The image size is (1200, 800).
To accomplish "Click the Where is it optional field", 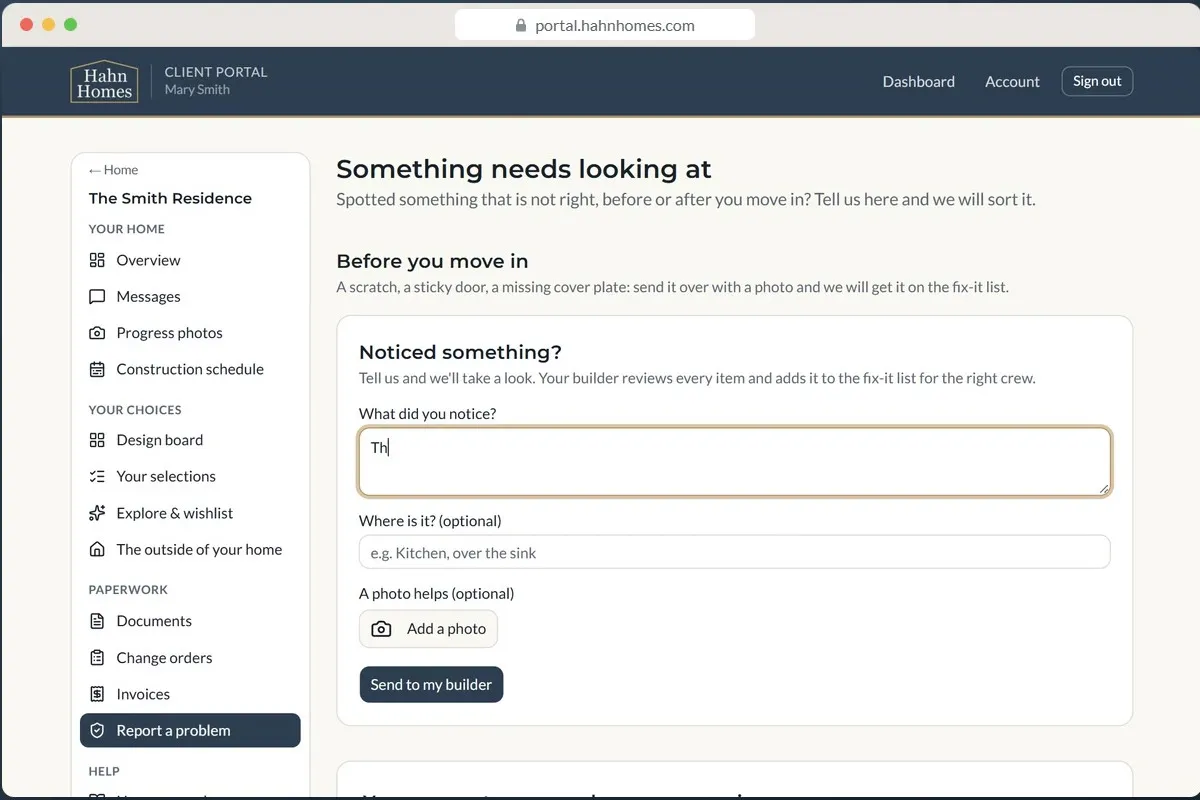I will (734, 552).
